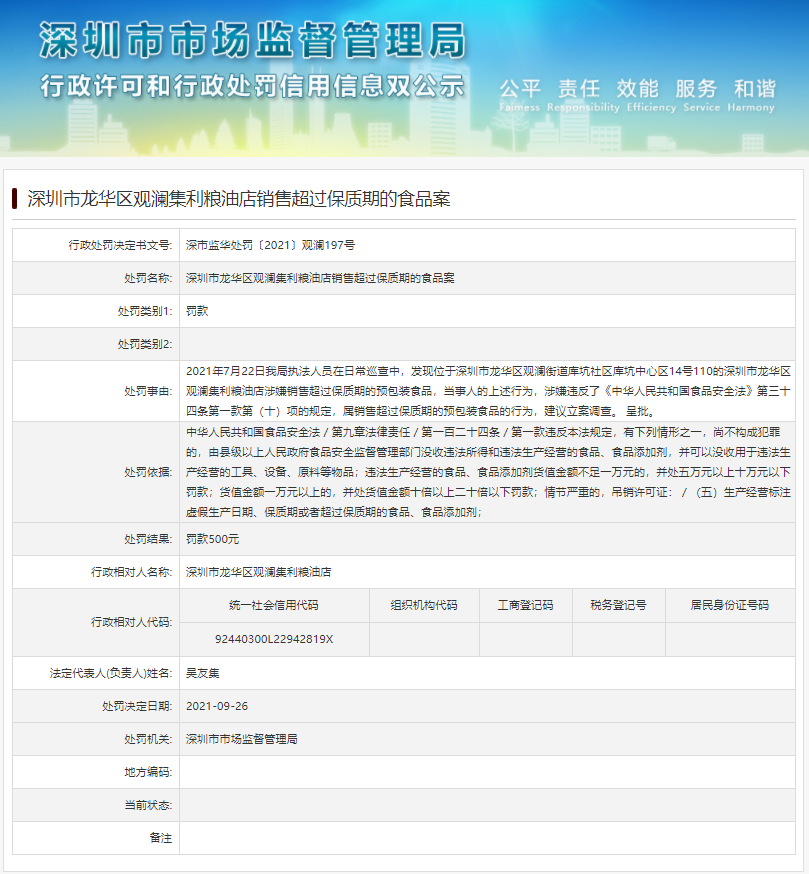Select the credit code 92440300L22942819X
Screen dimensions: 809x874
click(x=274, y=639)
